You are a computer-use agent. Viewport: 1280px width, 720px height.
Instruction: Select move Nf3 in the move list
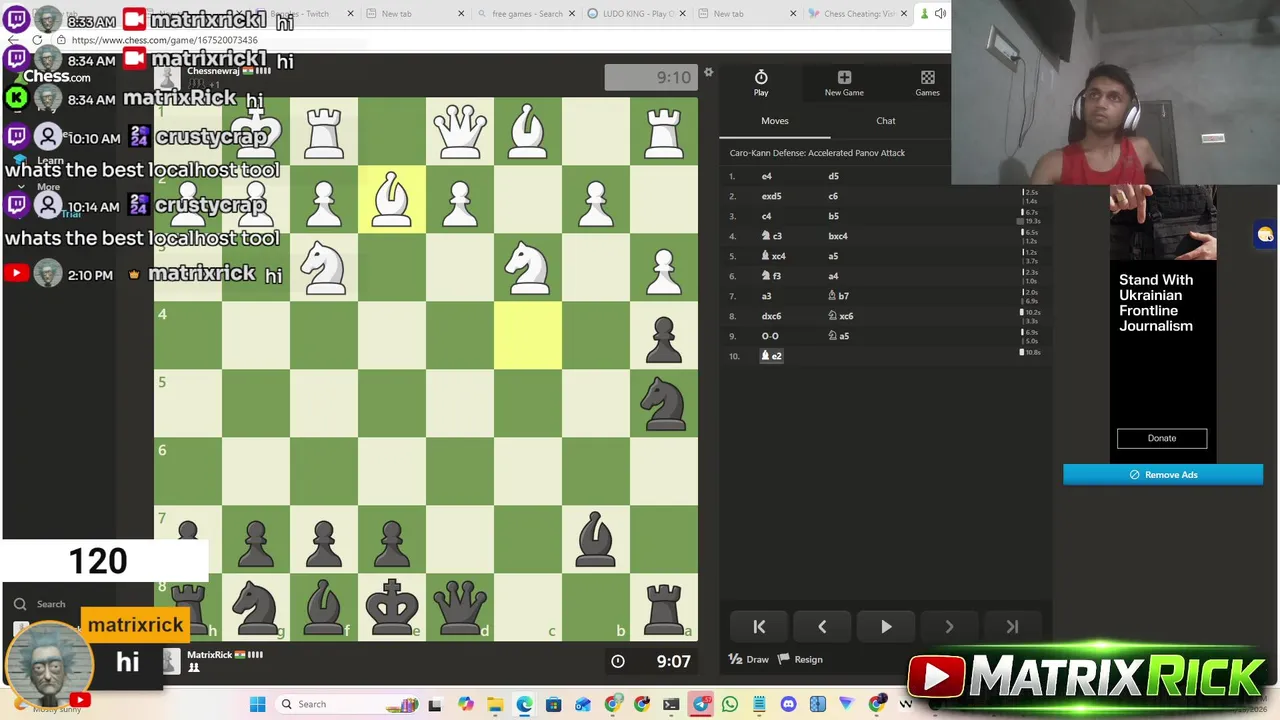771,276
